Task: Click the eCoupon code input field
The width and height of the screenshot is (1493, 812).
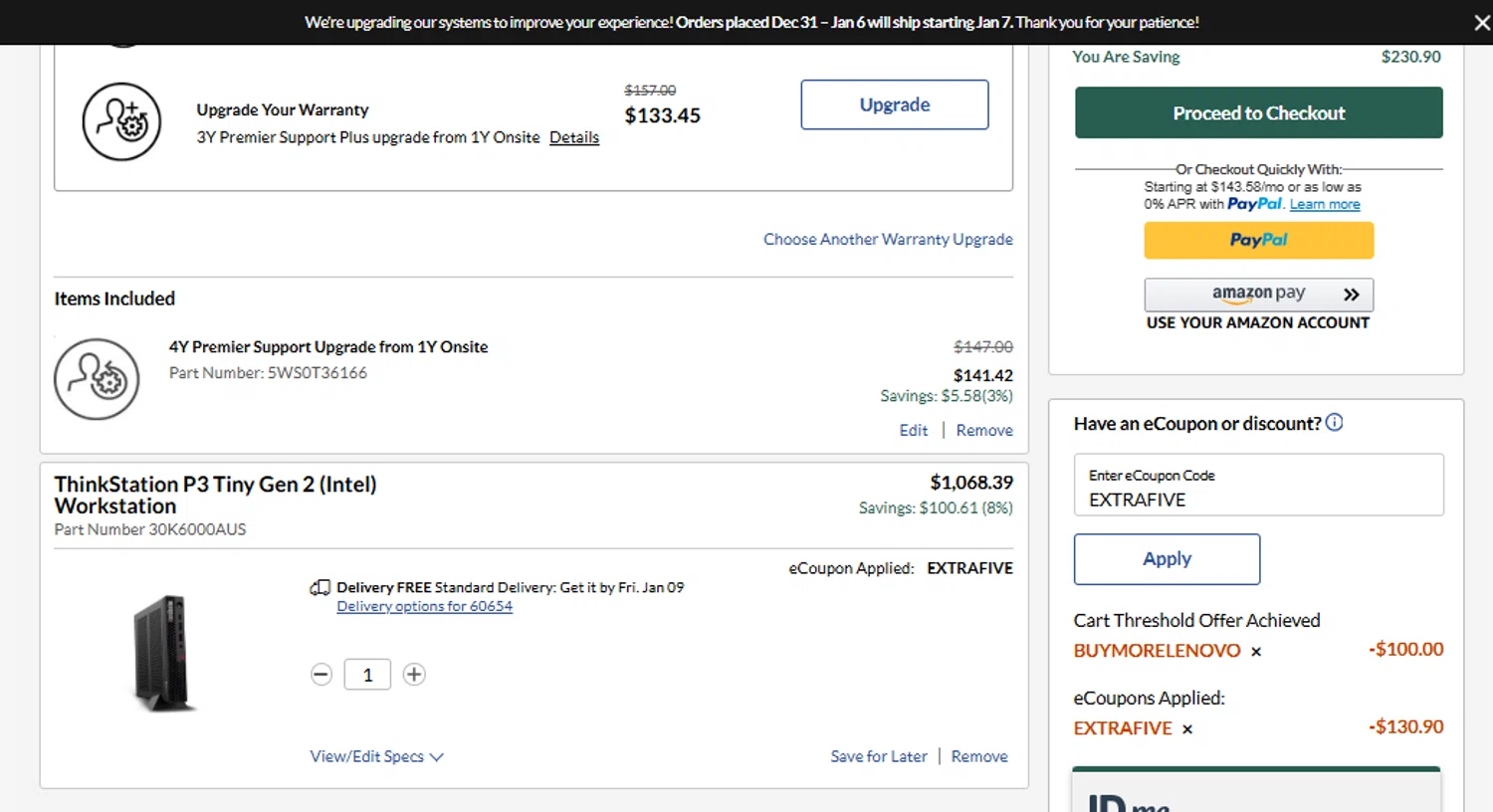Action: 1259,485
